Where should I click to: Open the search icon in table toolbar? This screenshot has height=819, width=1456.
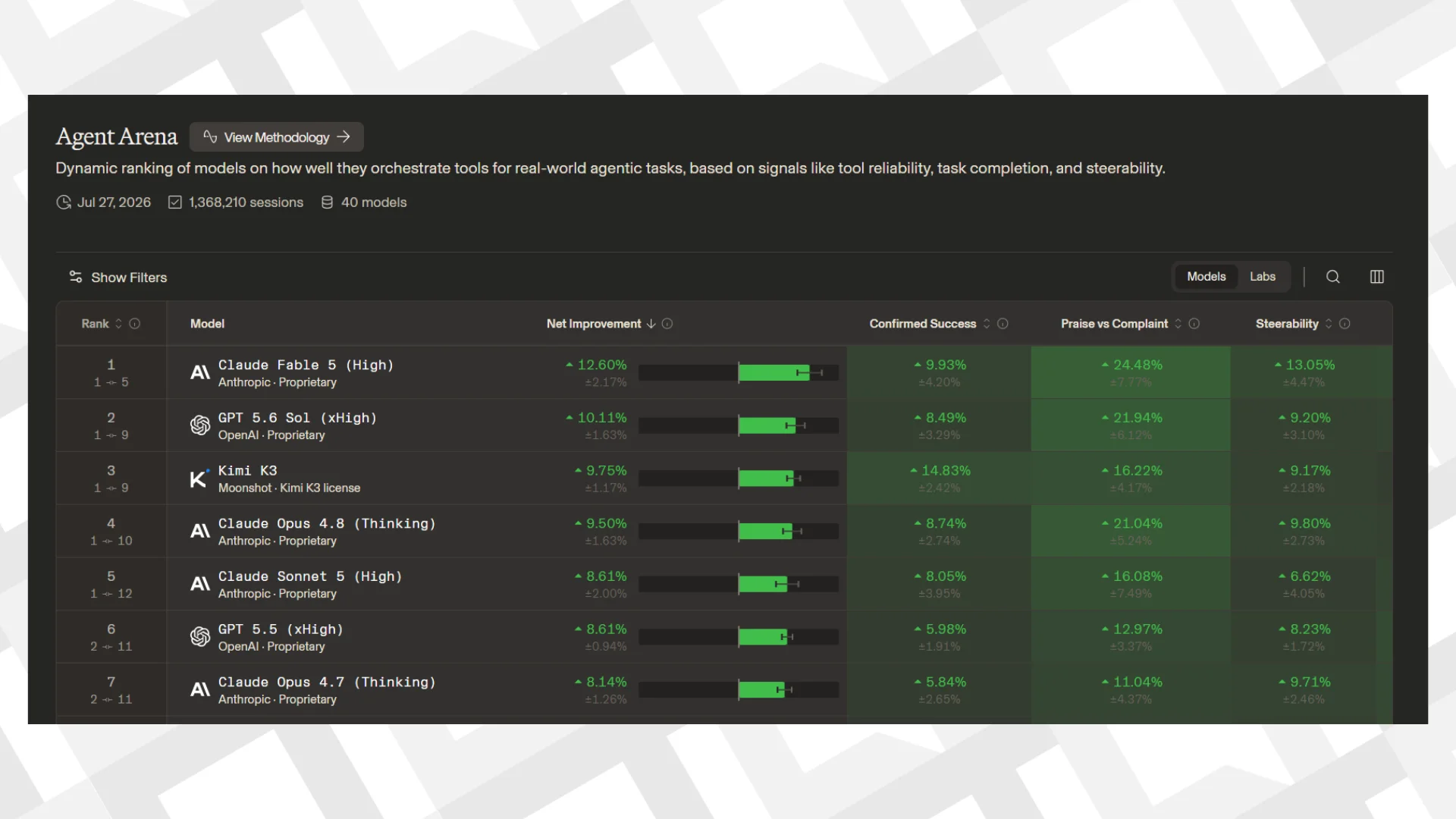1332,277
